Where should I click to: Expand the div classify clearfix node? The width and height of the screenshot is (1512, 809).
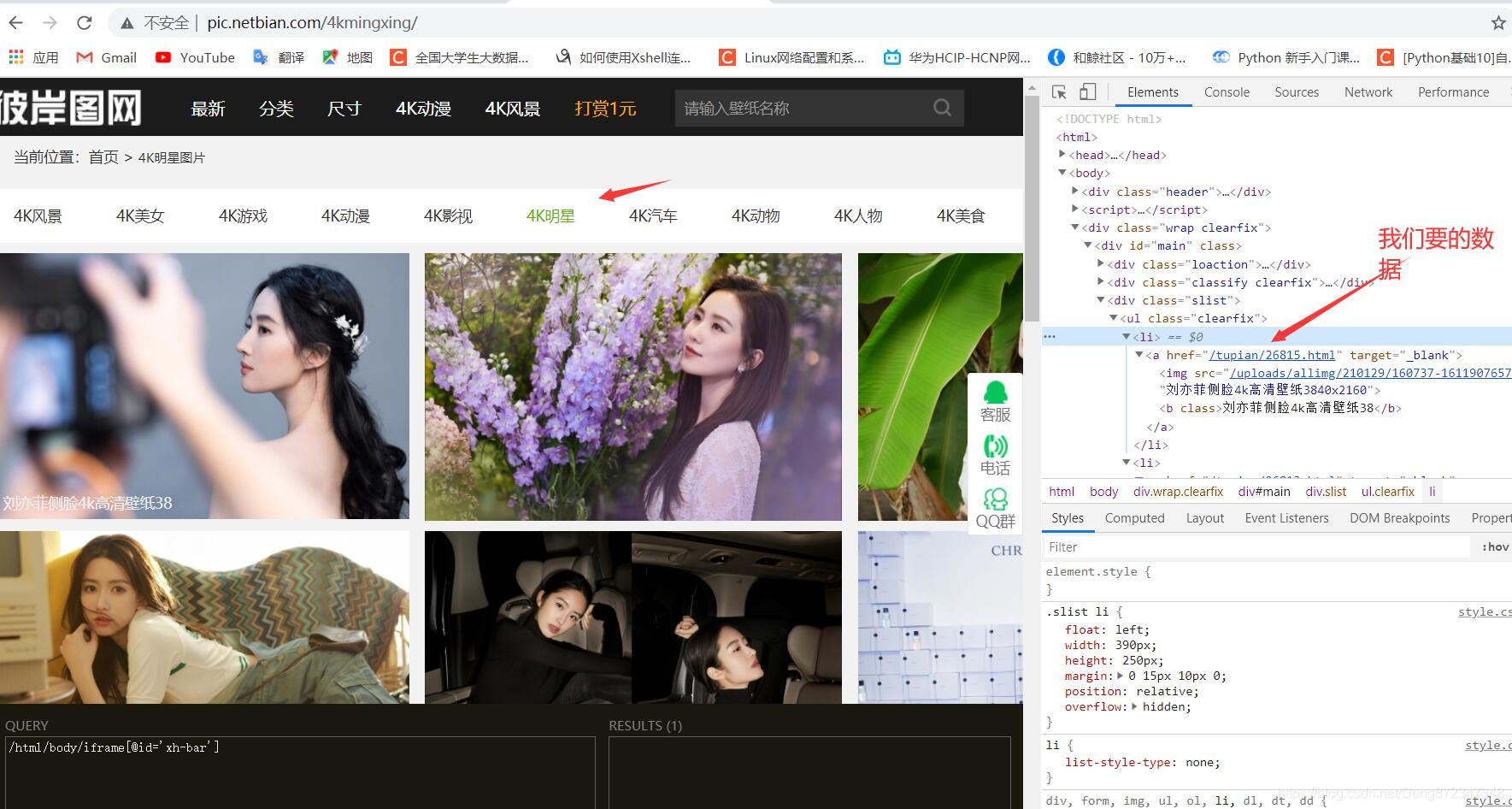click(1101, 282)
